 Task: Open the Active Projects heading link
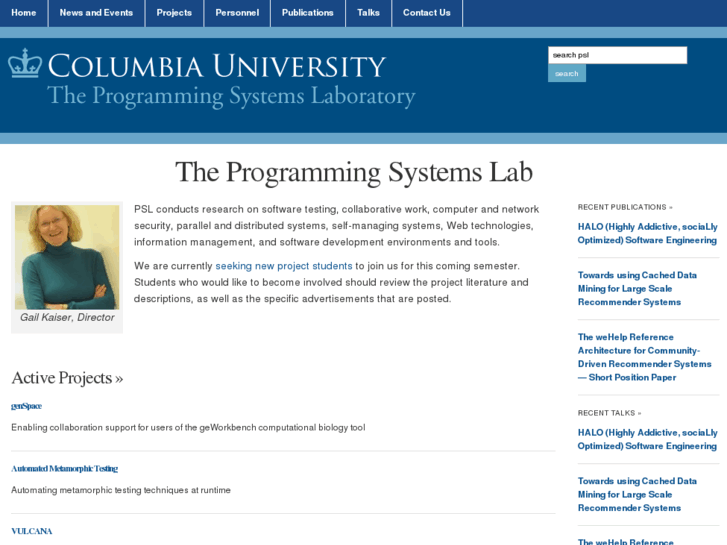tap(67, 378)
